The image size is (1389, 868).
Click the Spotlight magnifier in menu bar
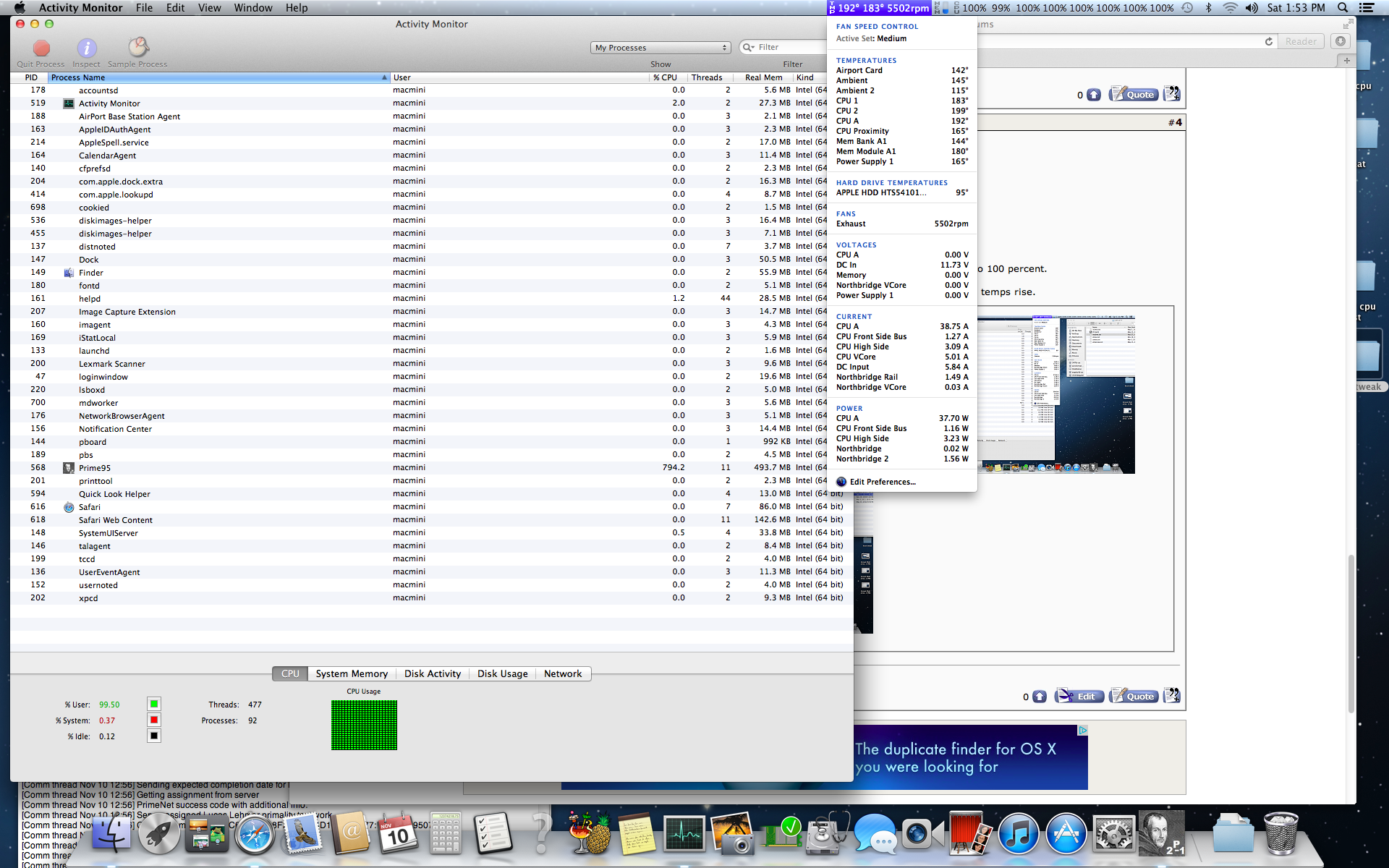tap(1343, 8)
